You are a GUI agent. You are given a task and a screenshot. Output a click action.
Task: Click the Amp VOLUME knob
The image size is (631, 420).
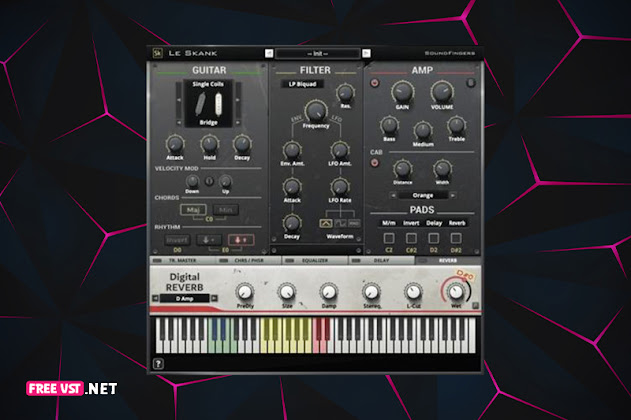[x=442, y=92]
